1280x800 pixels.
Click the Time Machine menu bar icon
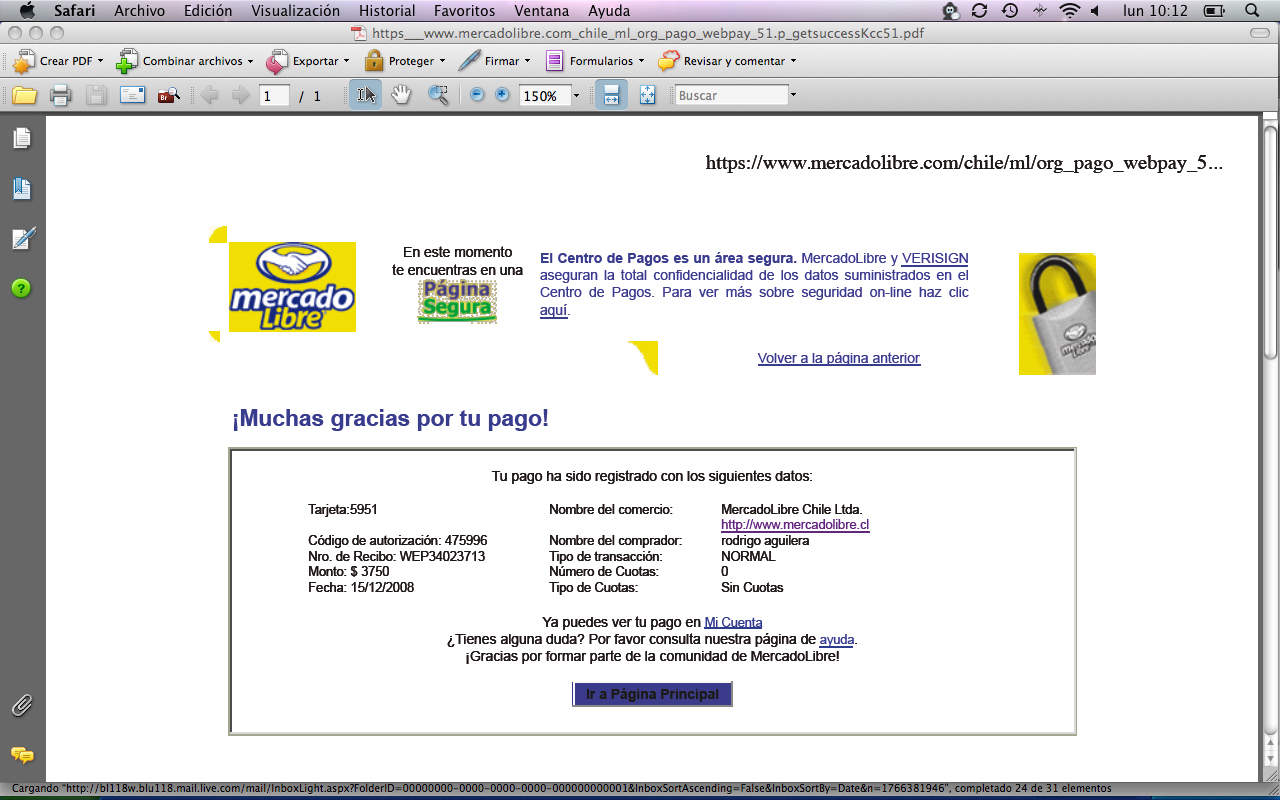[x=1011, y=11]
